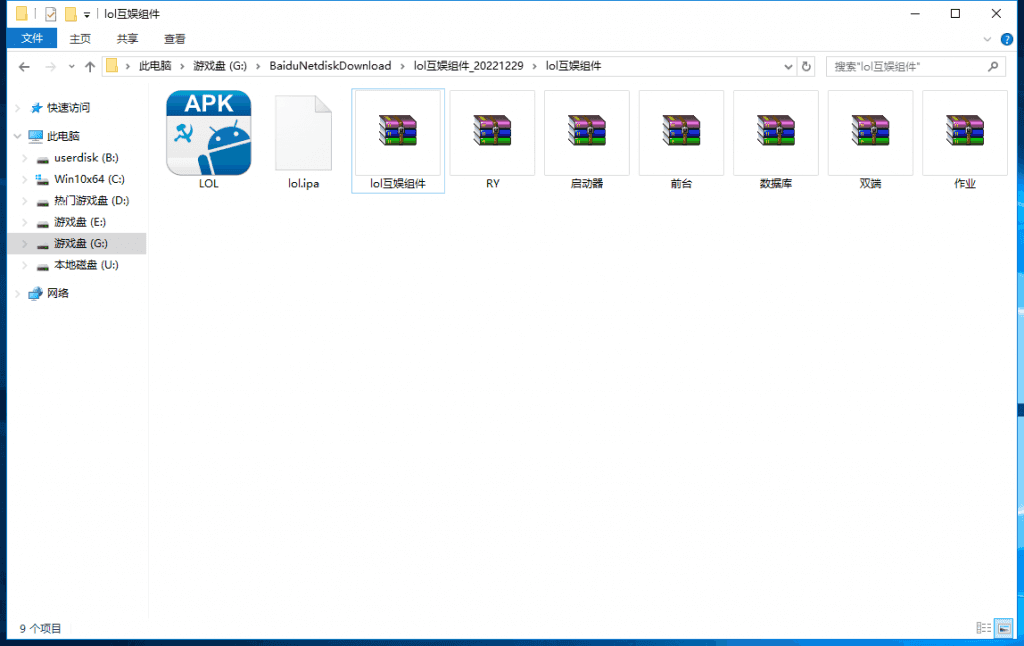
Task: Open the 主页 ribbon tab
Action: [80, 39]
